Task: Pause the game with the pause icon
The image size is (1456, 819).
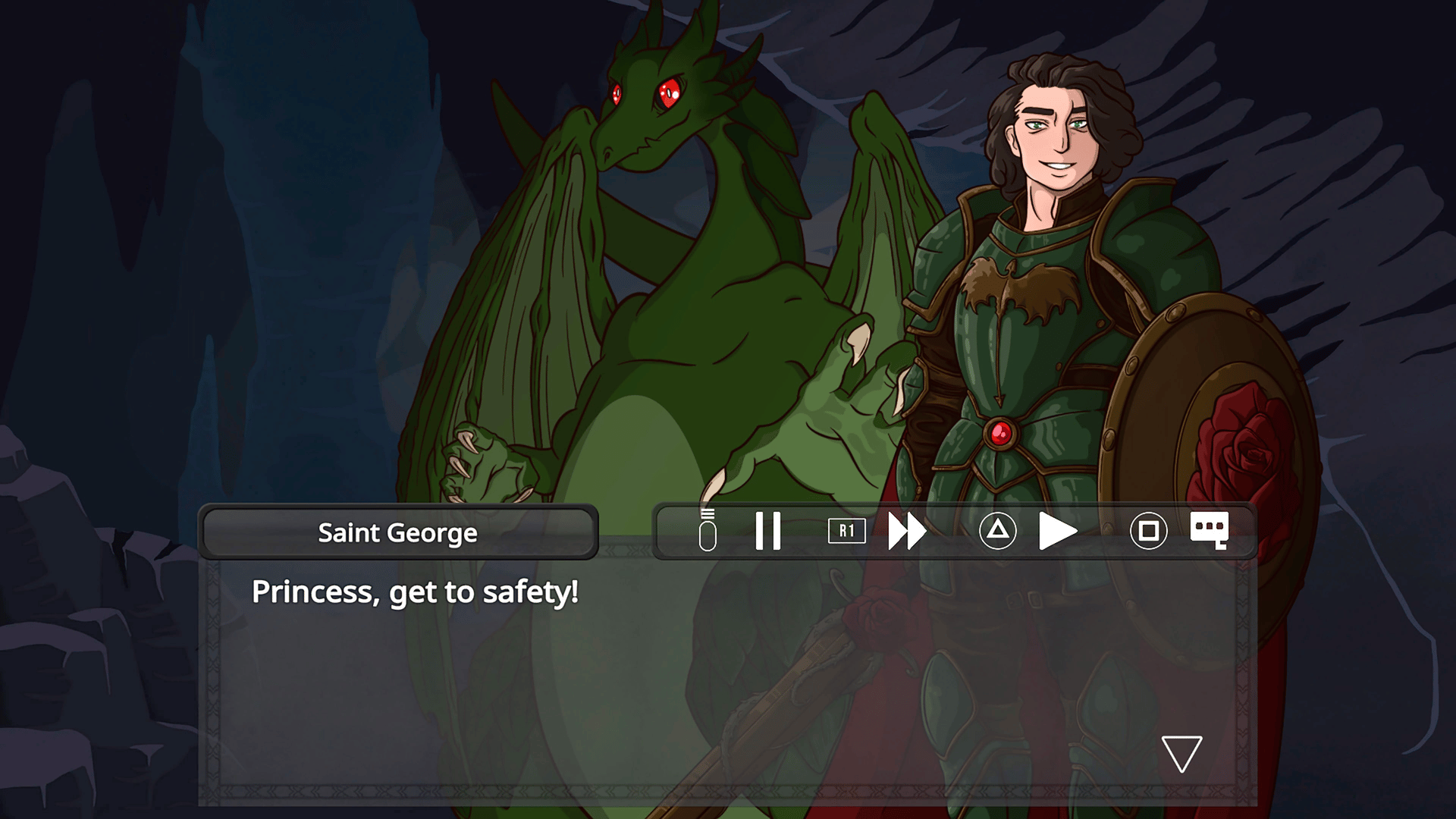Action: (x=767, y=531)
